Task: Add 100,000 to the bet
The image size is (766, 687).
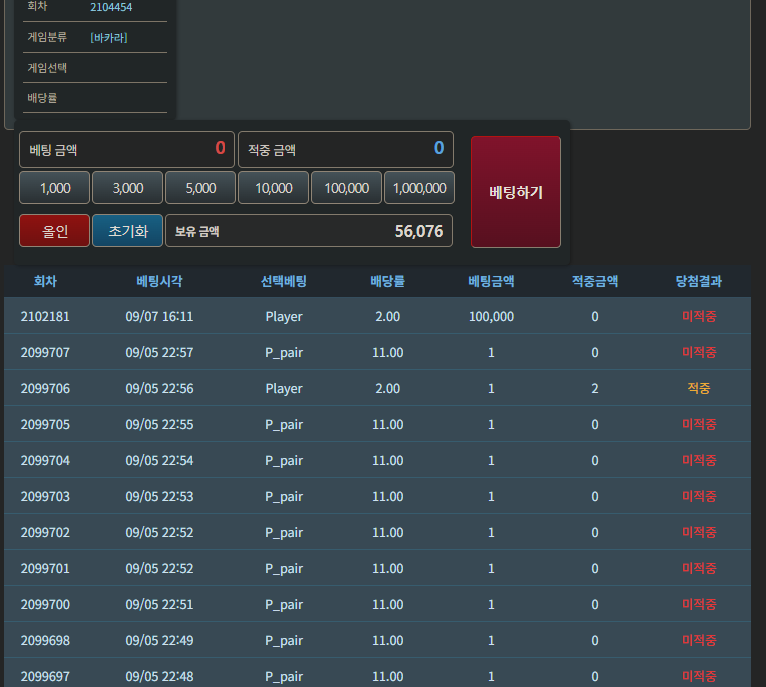Action: 346,188
